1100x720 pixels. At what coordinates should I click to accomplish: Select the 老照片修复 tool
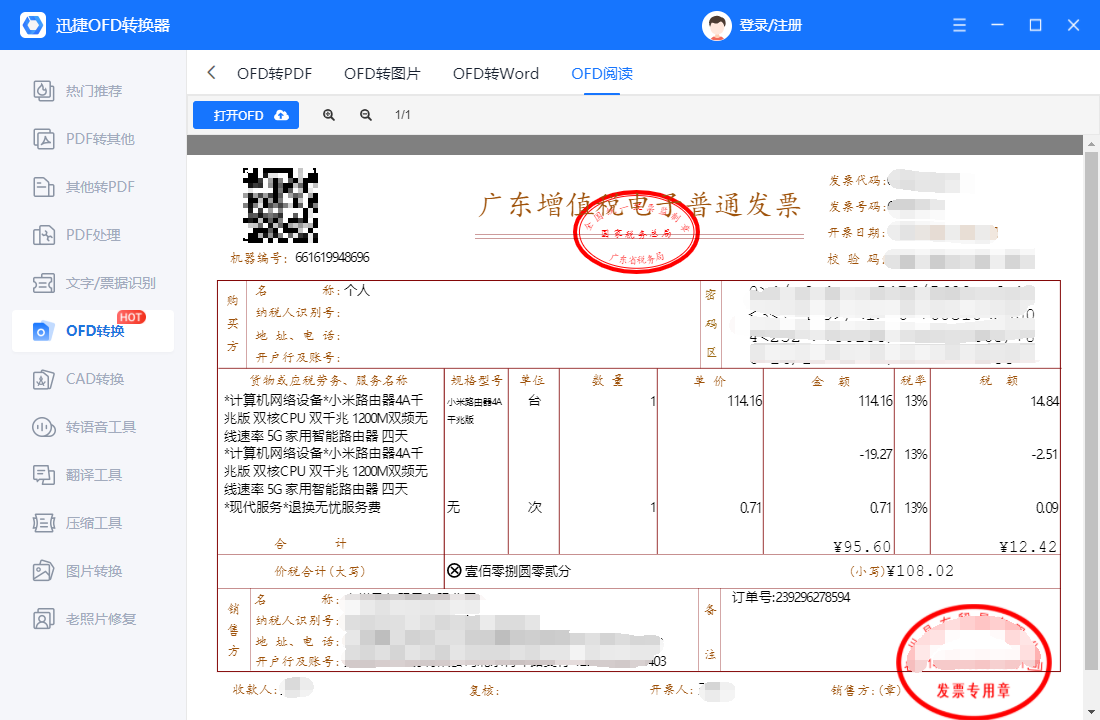coord(91,619)
